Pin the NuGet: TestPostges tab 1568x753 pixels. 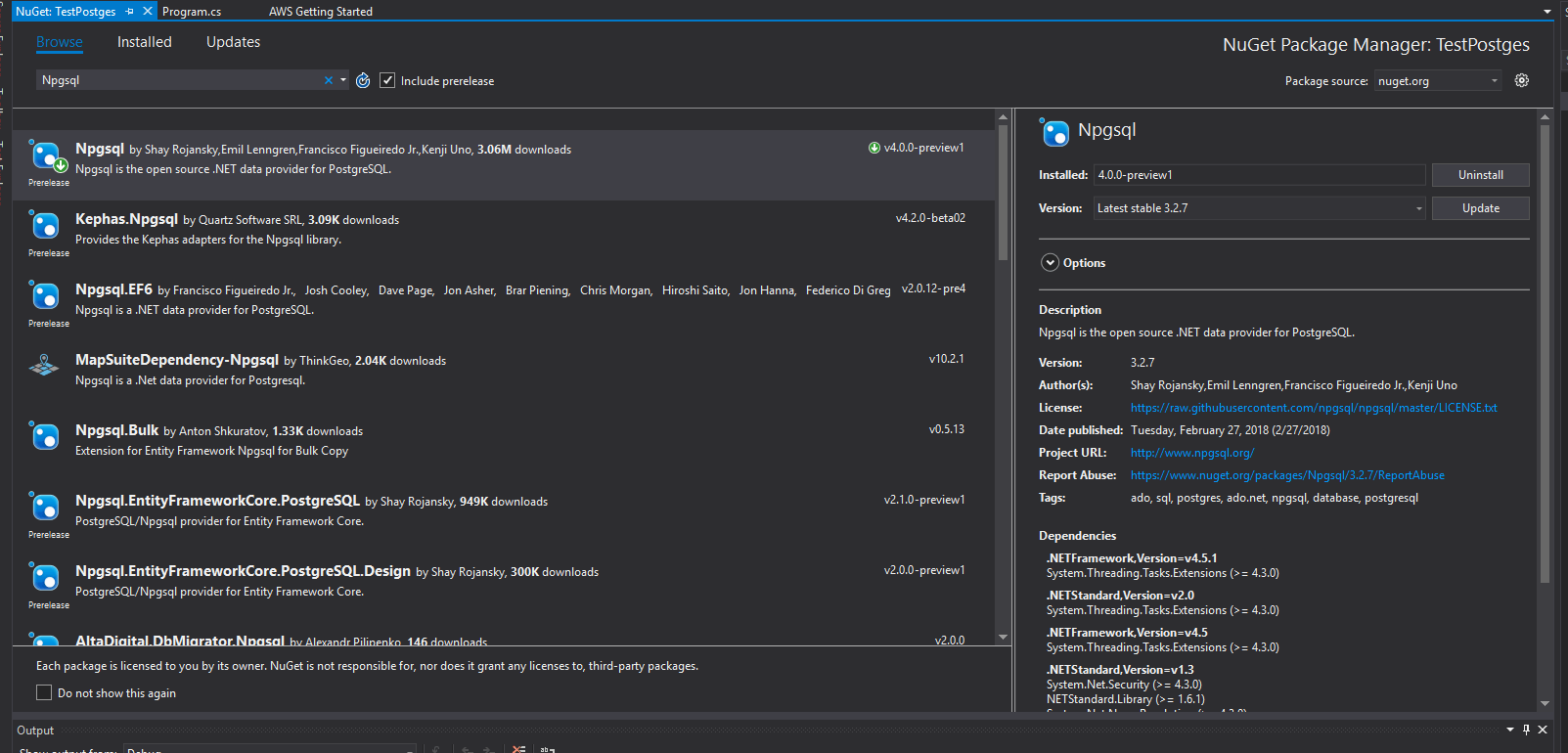pyautogui.click(x=130, y=12)
